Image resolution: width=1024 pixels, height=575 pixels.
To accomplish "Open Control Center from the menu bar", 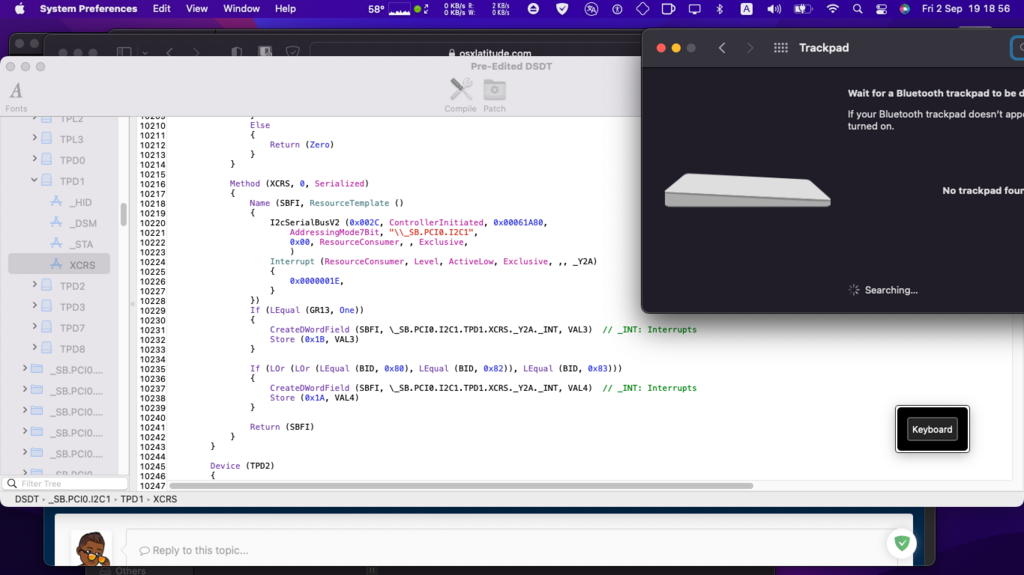I will pyautogui.click(x=881, y=9).
